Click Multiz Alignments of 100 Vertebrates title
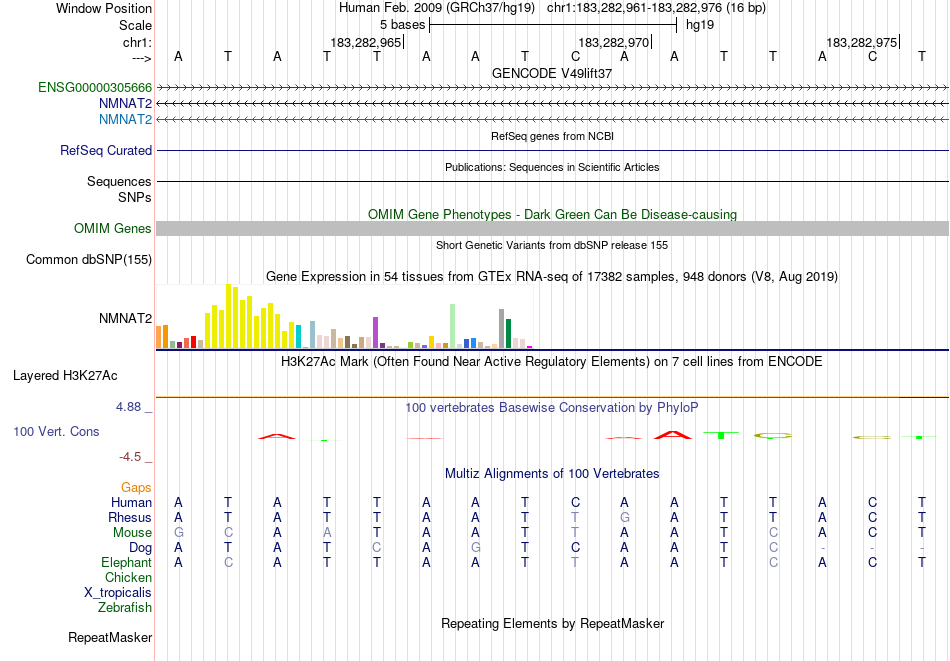950x661 pixels. pyautogui.click(x=552, y=474)
